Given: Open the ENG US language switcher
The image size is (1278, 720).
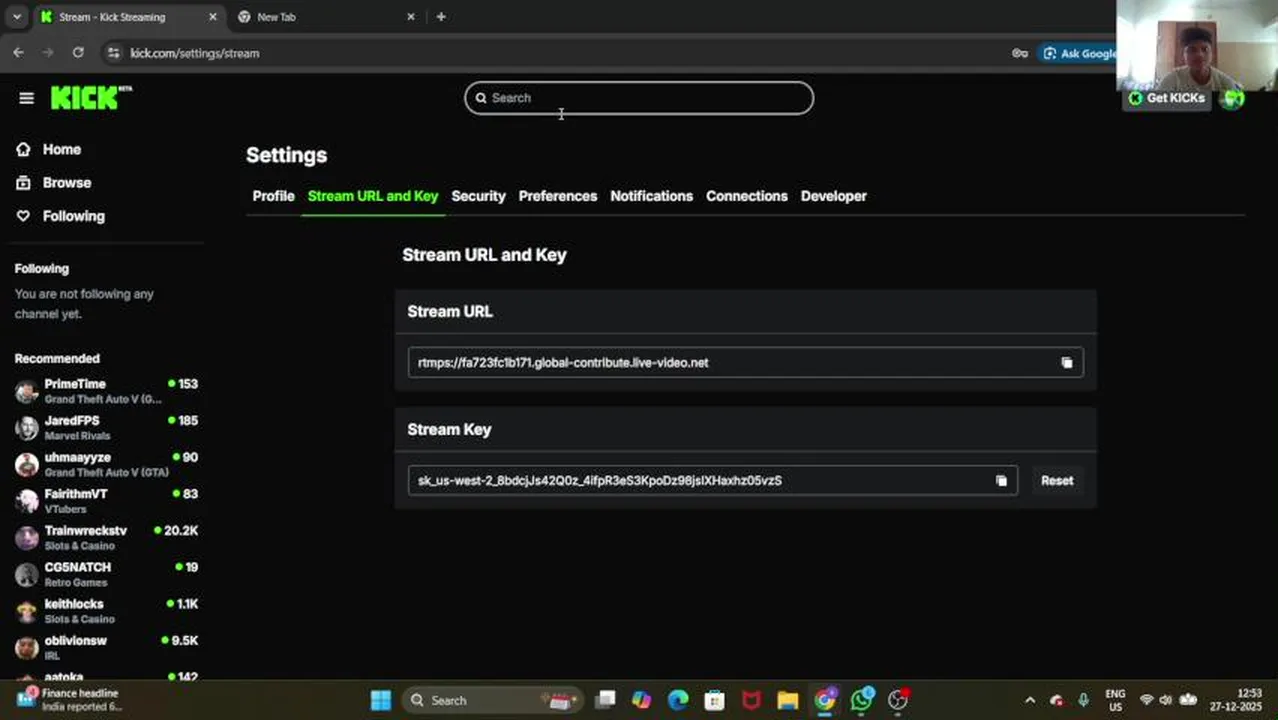Looking at the screenshot, I should pyautogui.click(x=1115, y=700).
